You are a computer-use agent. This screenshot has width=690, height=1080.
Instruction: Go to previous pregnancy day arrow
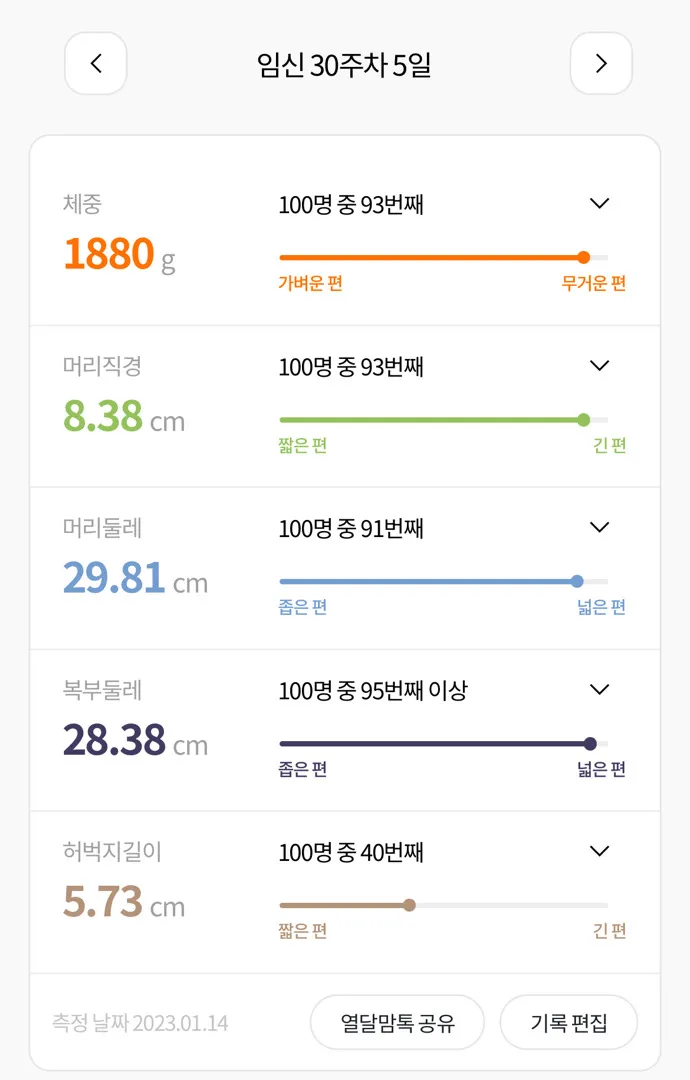click(x=96, y=63)
